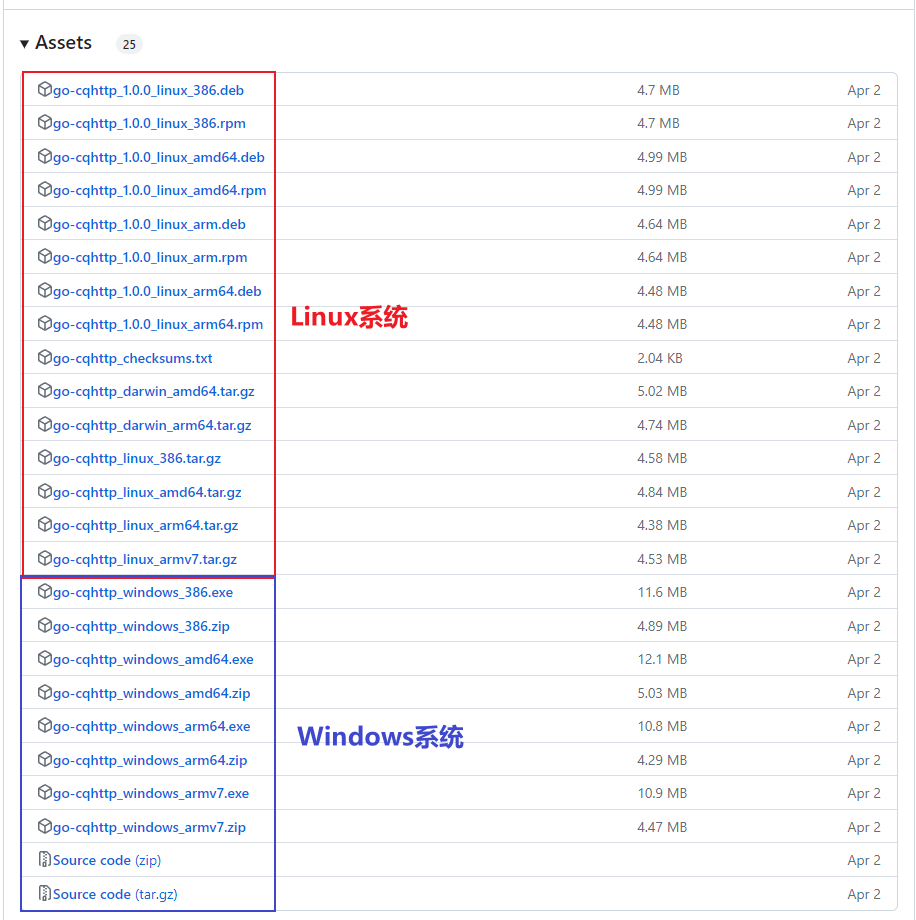Viewport: 916px width, 920px height.
Task: Click package icon beside go-cqhttp_darwin_arm64.tar.gz
Action: click(x=45, y=424)
